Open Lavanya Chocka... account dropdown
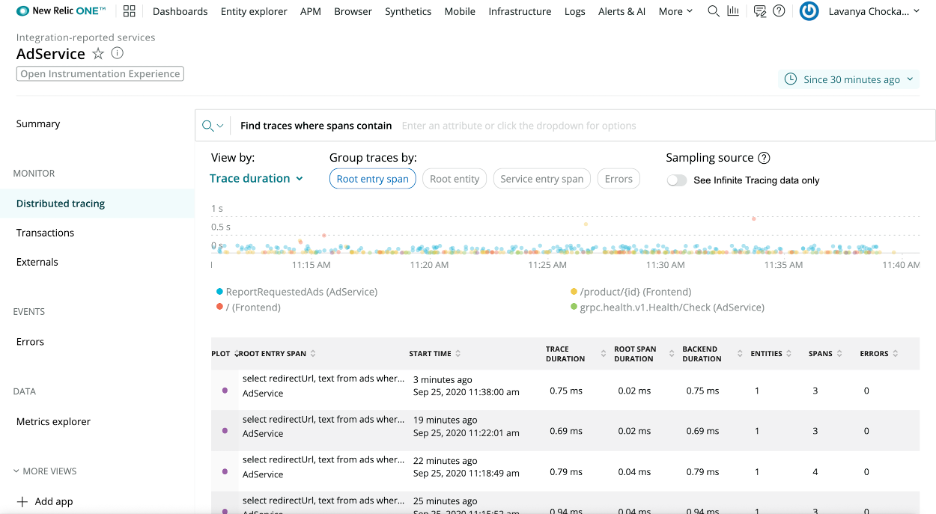This screenshot has height=514, width=936. [874, 11]
